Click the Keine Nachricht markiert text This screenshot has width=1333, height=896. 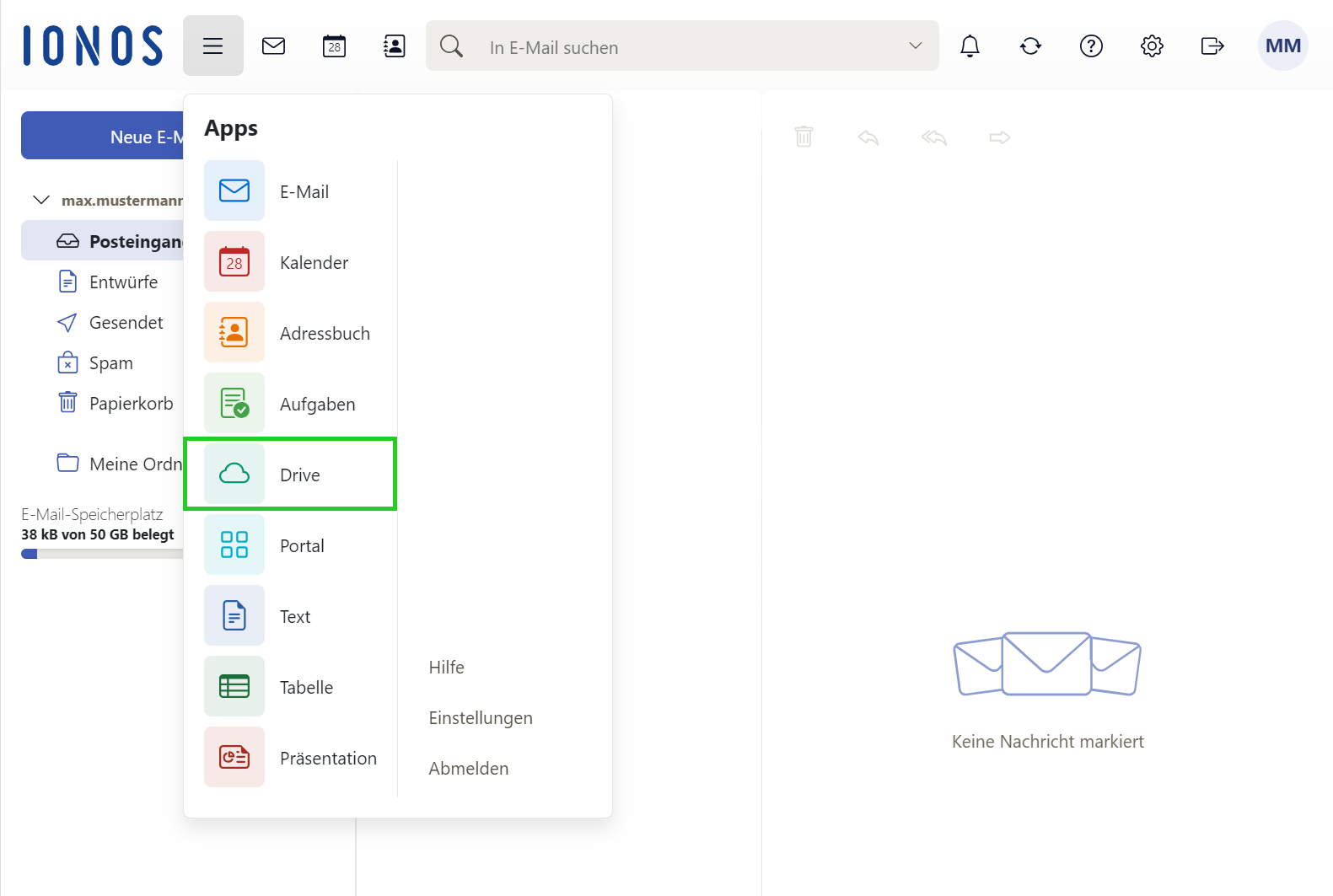pos(1048,742)
